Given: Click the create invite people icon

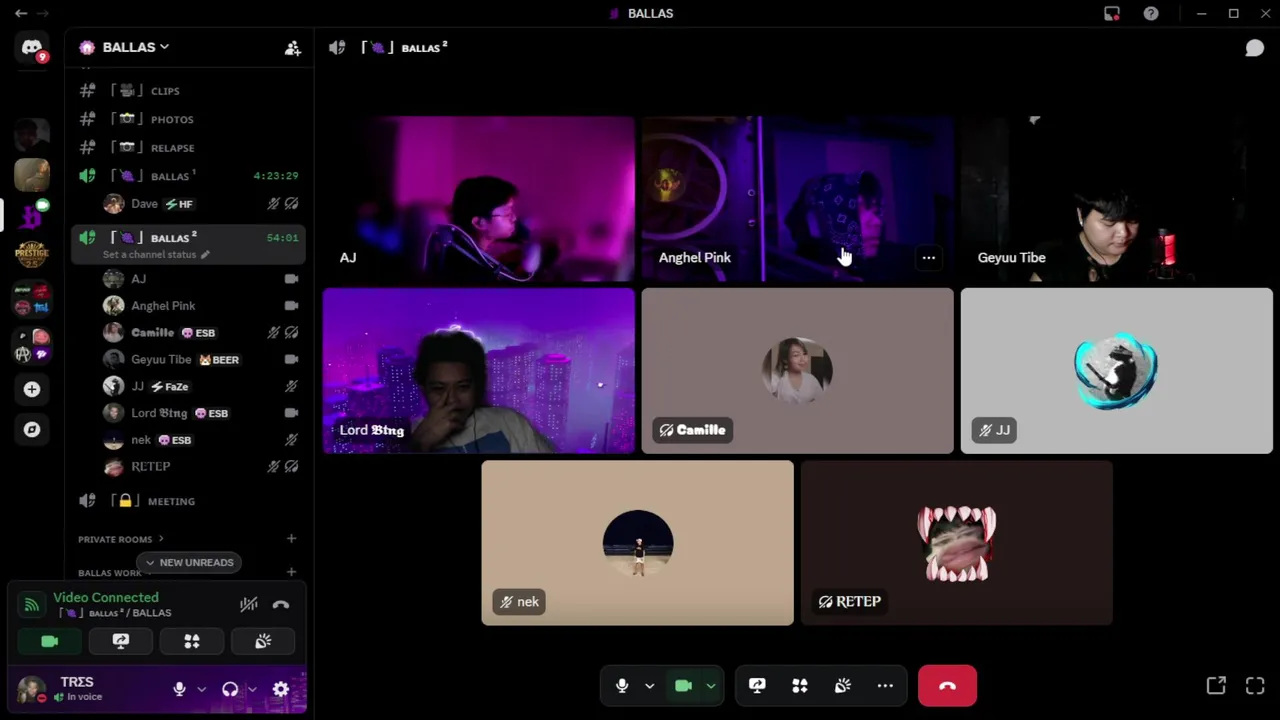Looking at the screenshot, I should pyautogui.click(x=292, y=47).
